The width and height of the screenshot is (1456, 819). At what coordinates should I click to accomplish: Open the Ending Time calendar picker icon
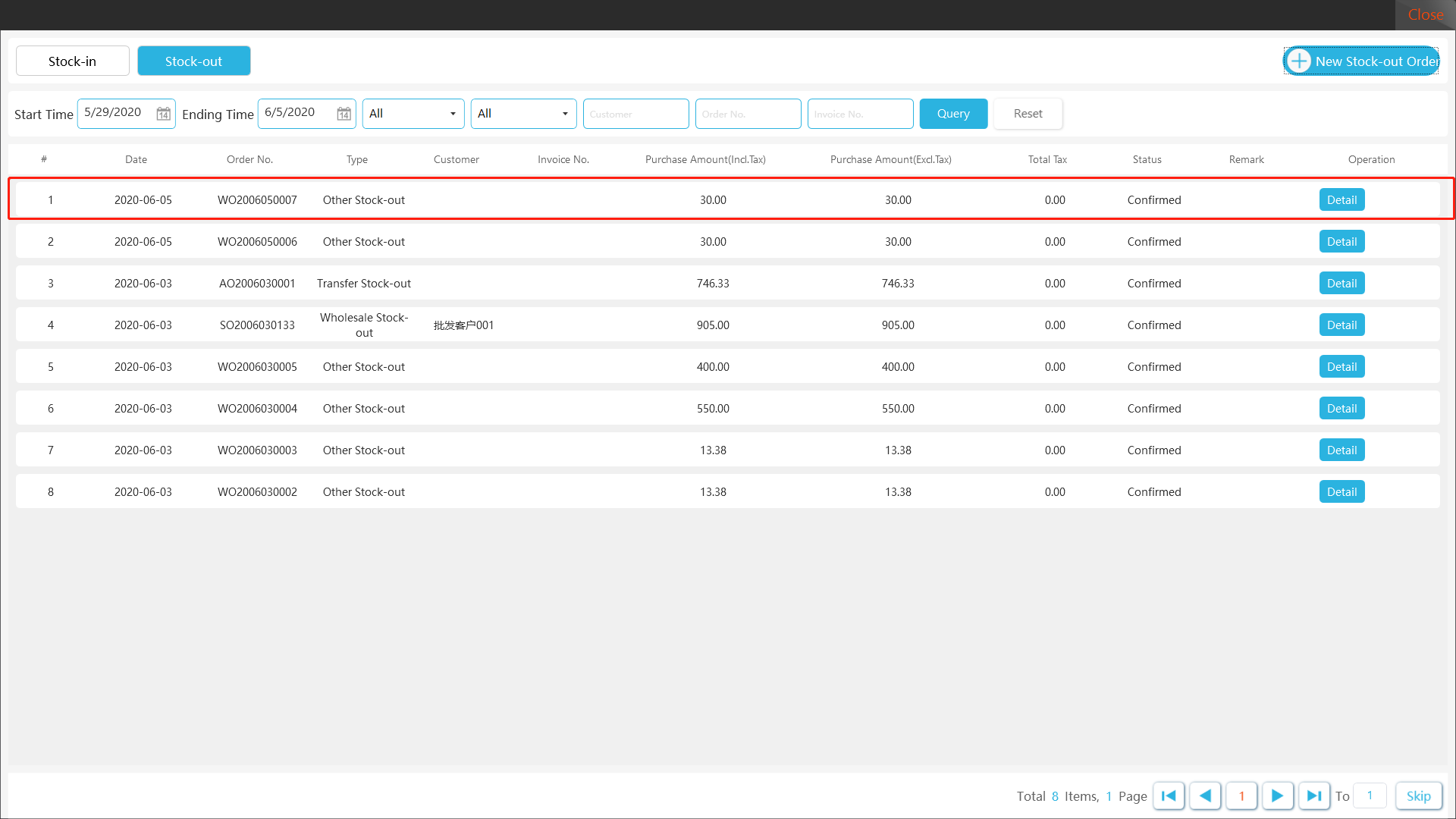coord(344,114)
